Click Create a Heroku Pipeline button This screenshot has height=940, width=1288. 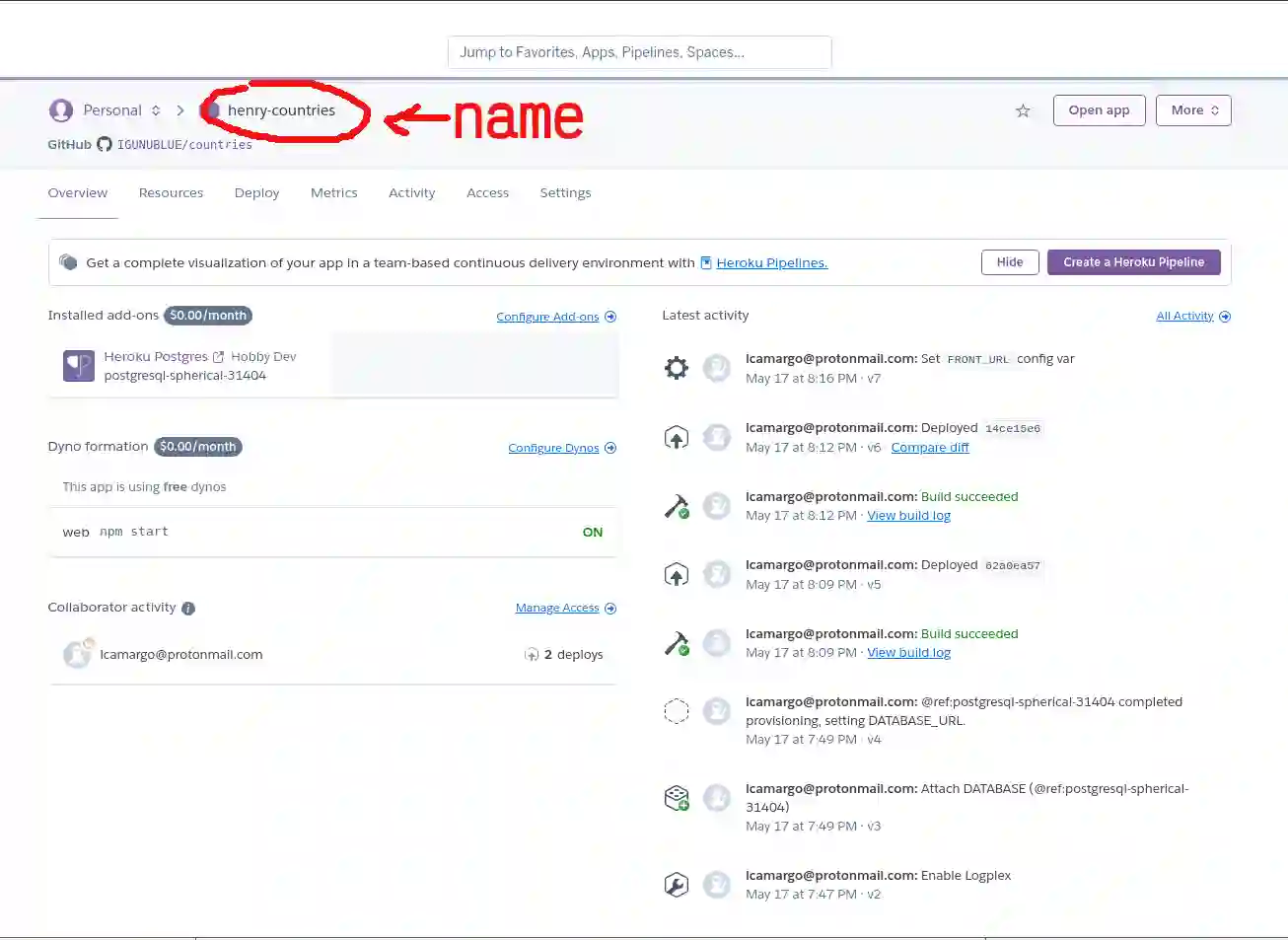tap(1134, 262)
